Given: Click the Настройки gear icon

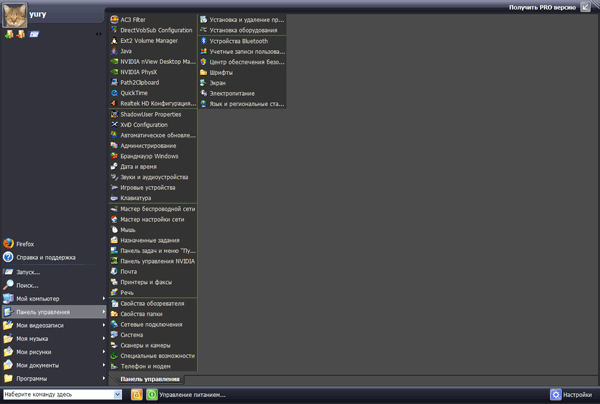Looking at the screenshot, I should [556, 394].
